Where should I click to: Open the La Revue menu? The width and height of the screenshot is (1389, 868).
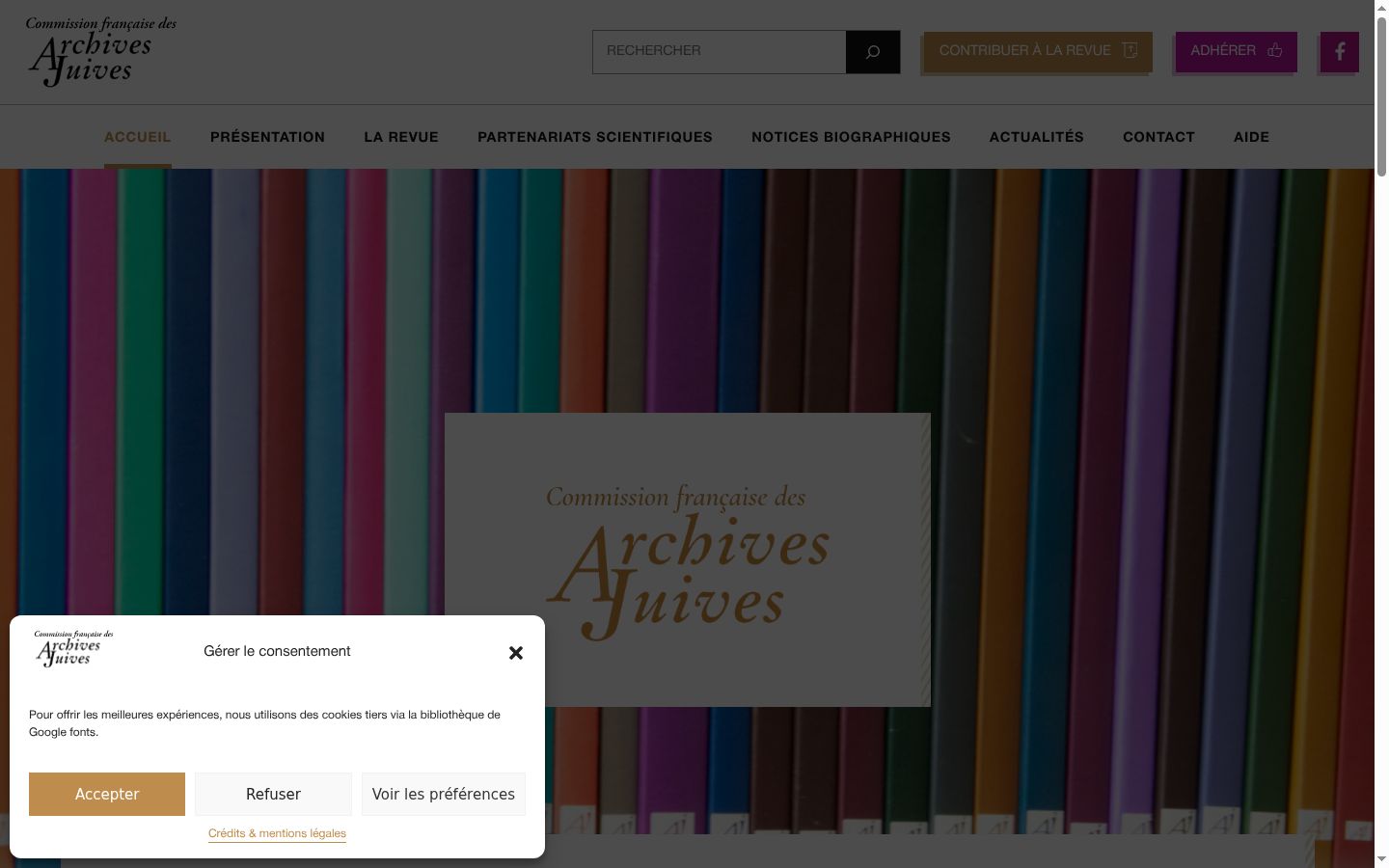point(401,137)
